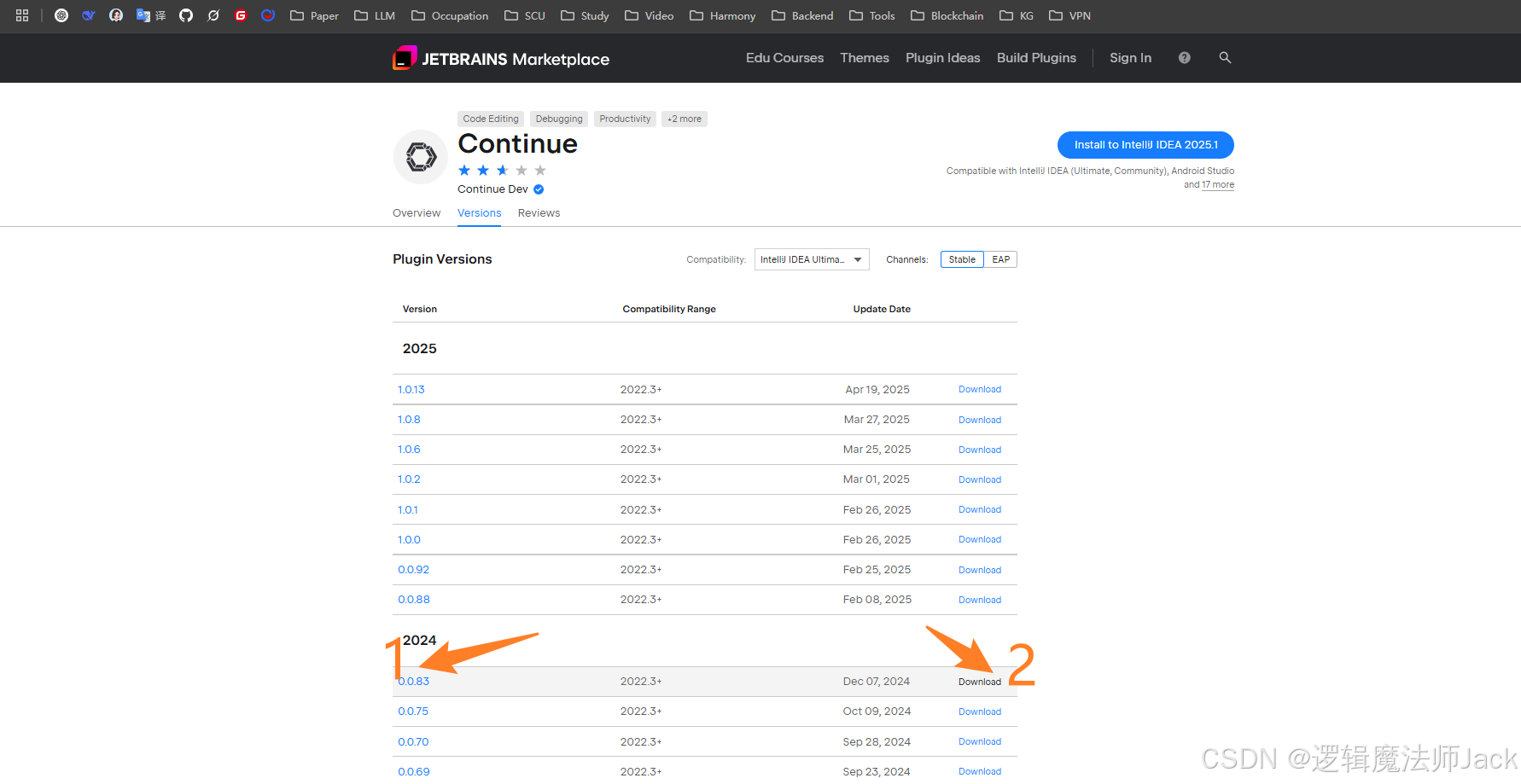The width and height of the screenshot is (1521, 784).
Task: Open the red G Gitee bookmark icon
Action: pyautogui.click(x=241, y=15)
